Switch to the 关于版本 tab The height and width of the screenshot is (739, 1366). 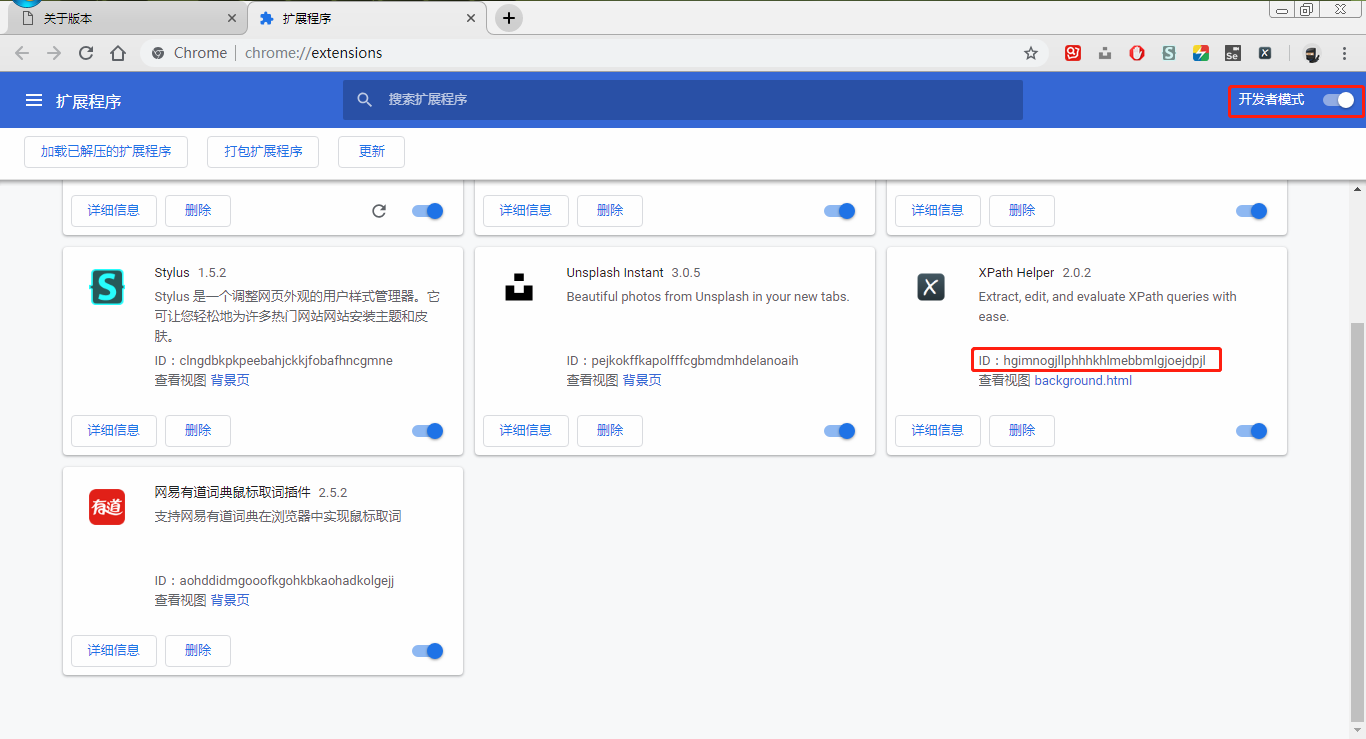(125, 18)
